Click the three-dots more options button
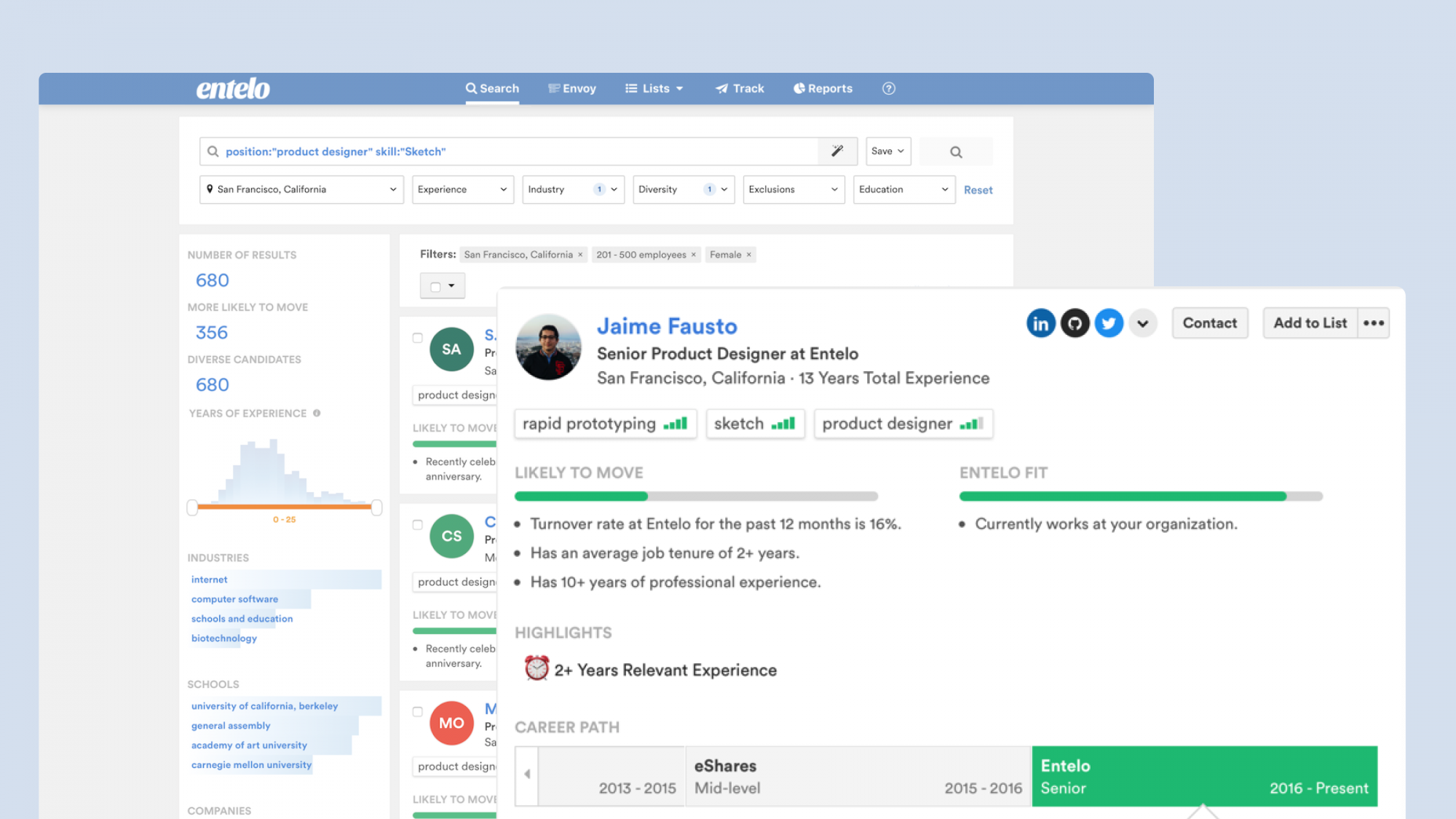The image size is (1456, 819). [x=1374, y=323]
